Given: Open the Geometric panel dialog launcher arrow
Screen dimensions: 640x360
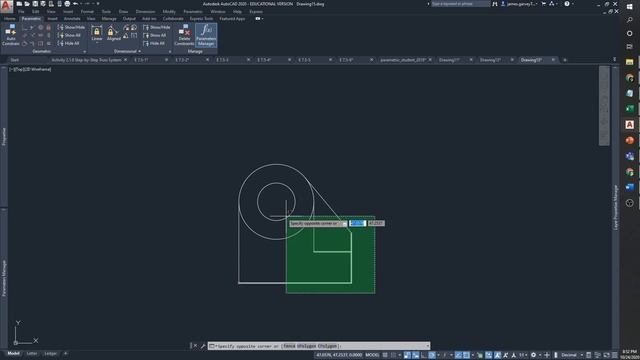Looking at the screenshot, I should tap(84, 52).
